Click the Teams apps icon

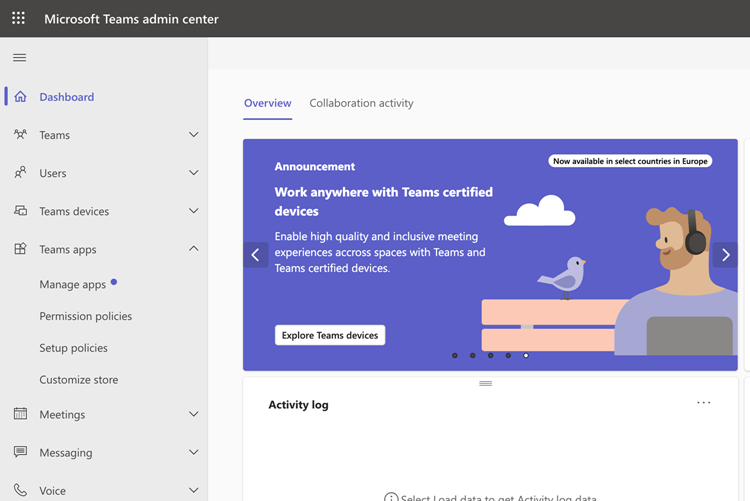[x=20, y=249]
